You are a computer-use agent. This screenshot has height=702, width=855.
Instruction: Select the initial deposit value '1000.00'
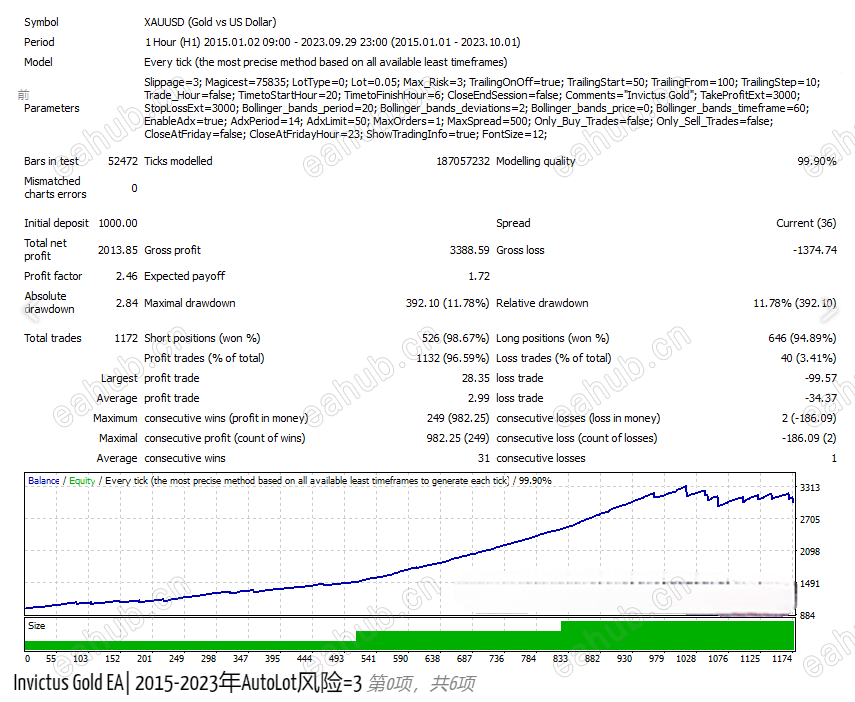[x=118, y=223]
